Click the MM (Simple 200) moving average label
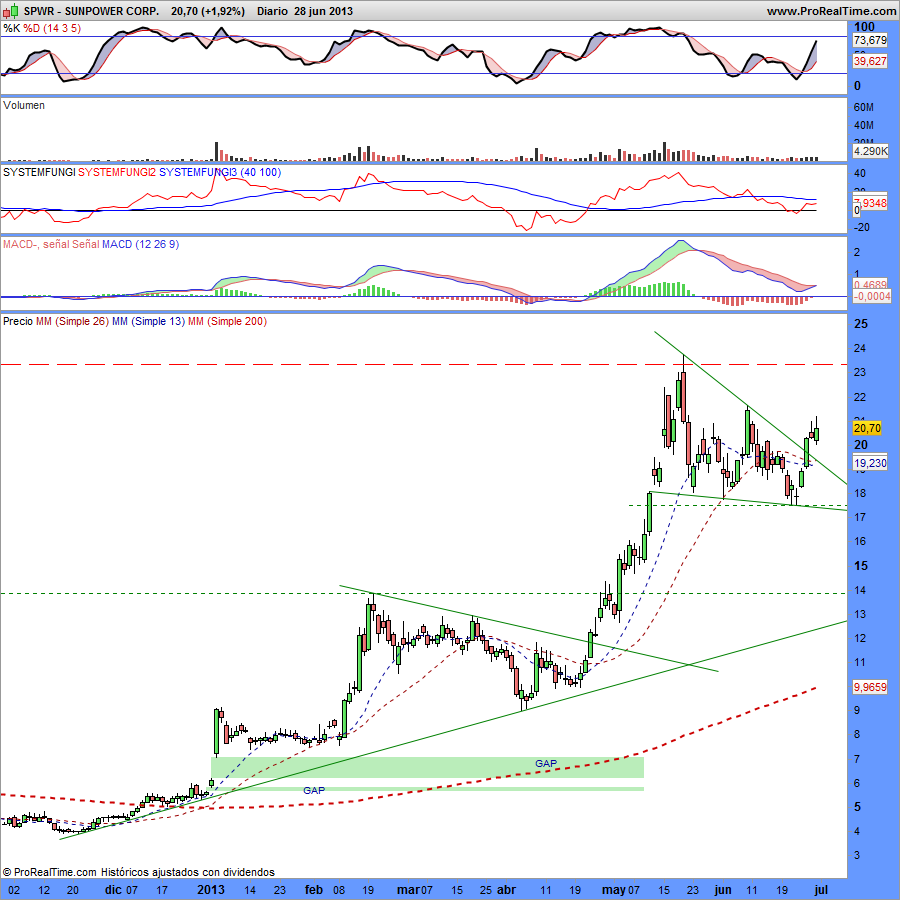900x900 pixels. [x=227, y=321]
